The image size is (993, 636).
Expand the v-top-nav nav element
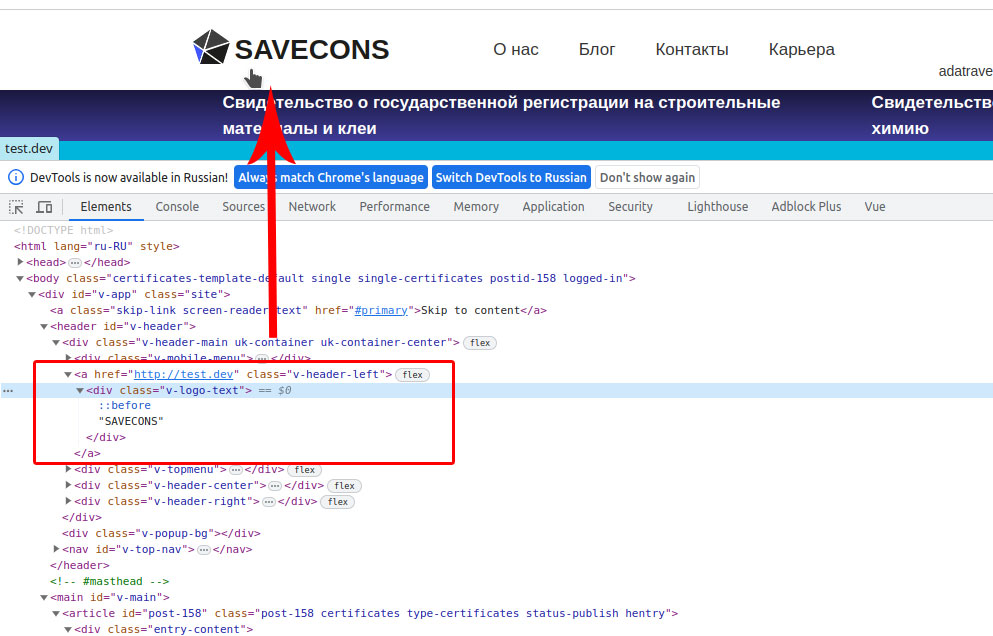(57, 549)
